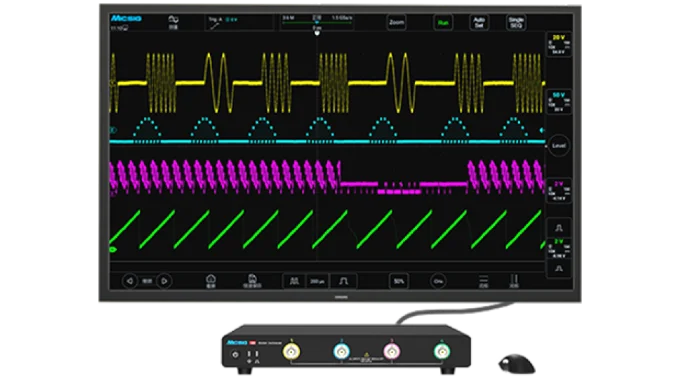Viewport: 680px width, 380px height.
Task: Tap the home icon in bottom bar
Action: (x=210, y=281)
